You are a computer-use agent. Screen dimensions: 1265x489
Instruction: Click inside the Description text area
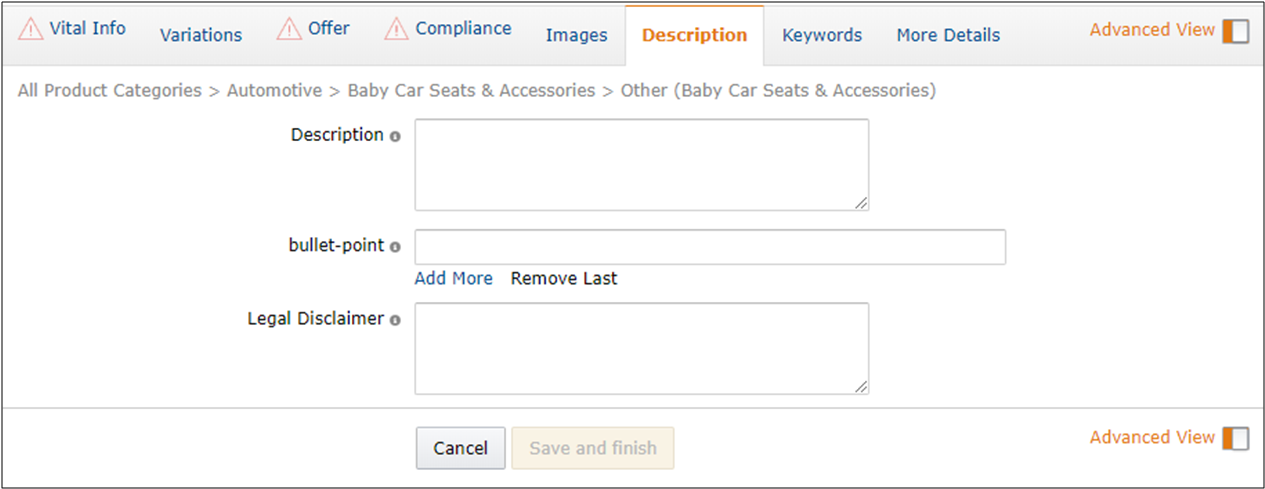[641, 164]
